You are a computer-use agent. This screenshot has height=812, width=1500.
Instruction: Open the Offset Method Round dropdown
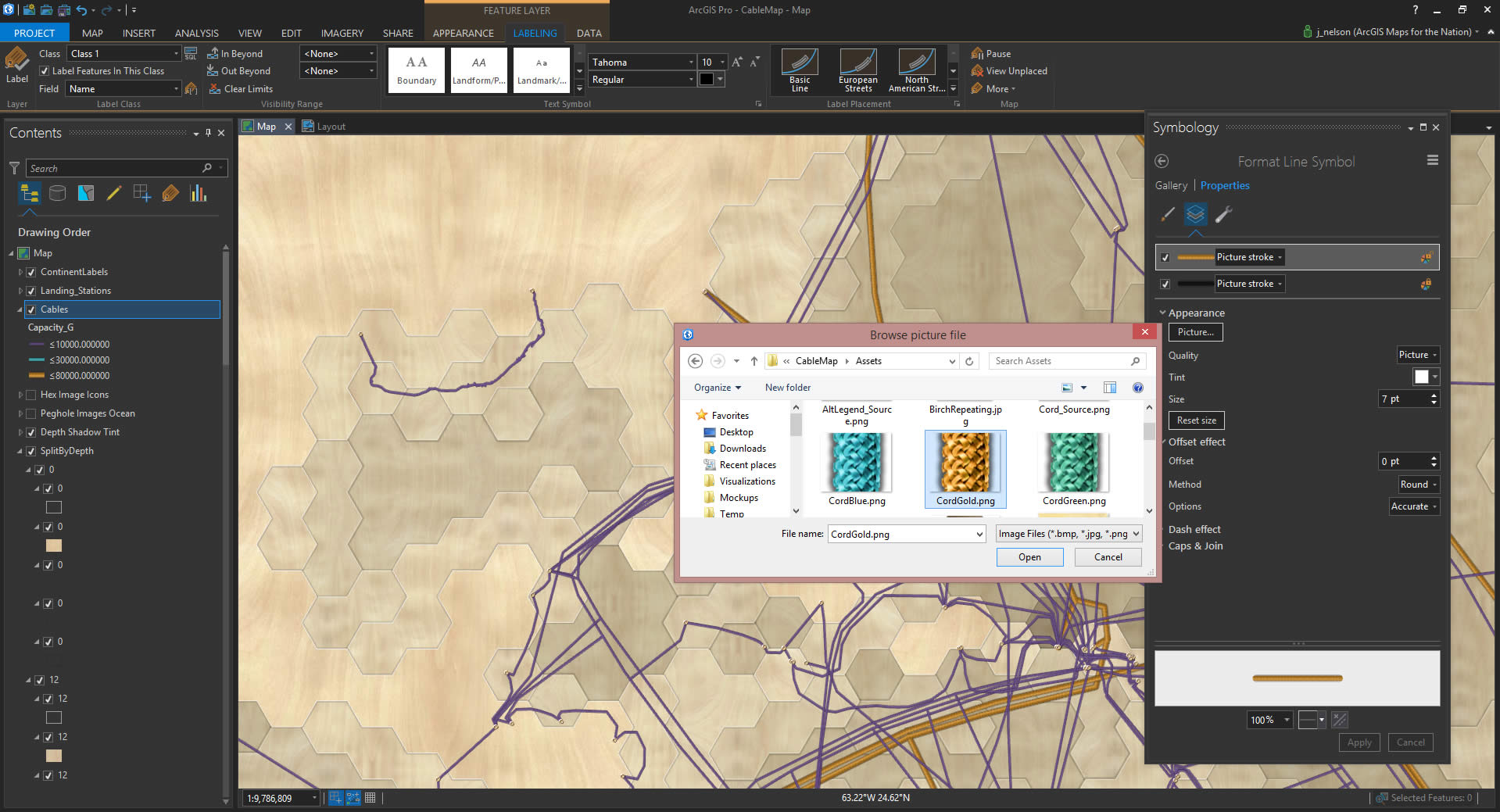[1418, 485]
